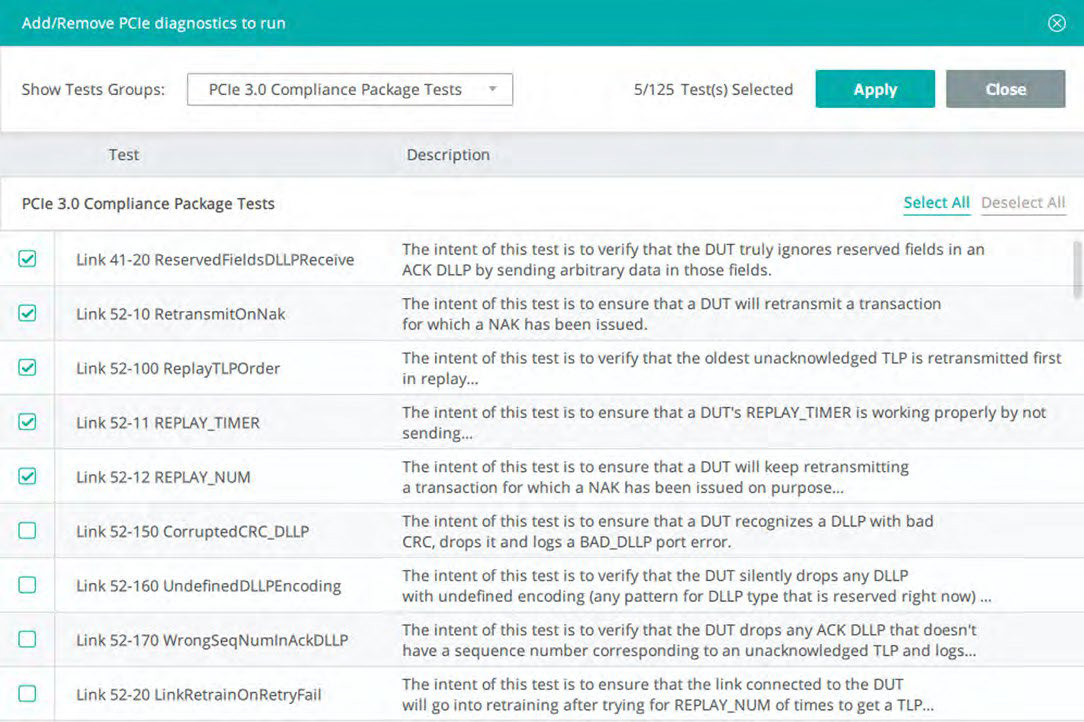
Task: Click the Description column header
Action: pyautogui.click(x=448, y=155)
